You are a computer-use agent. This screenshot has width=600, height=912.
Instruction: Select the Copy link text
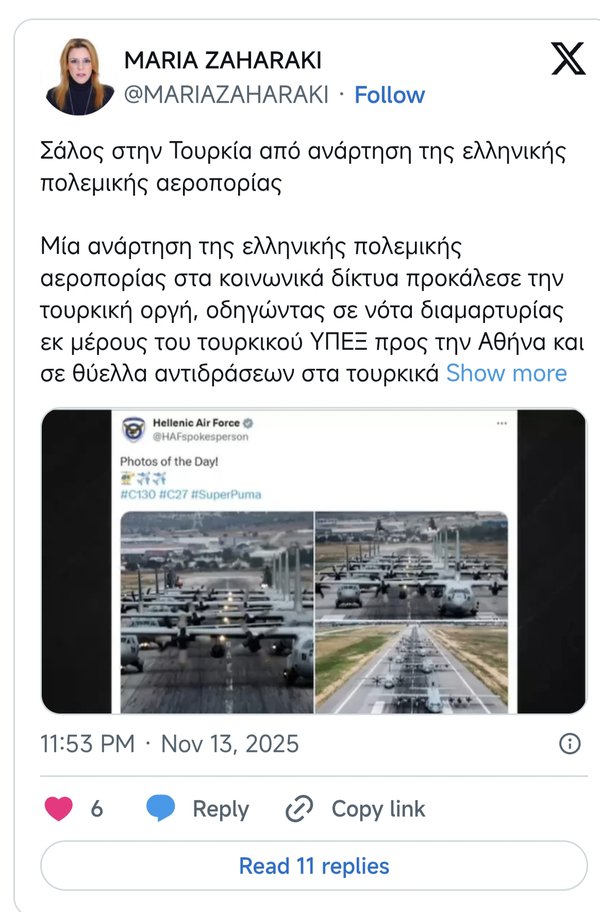(x=378, y=809)
